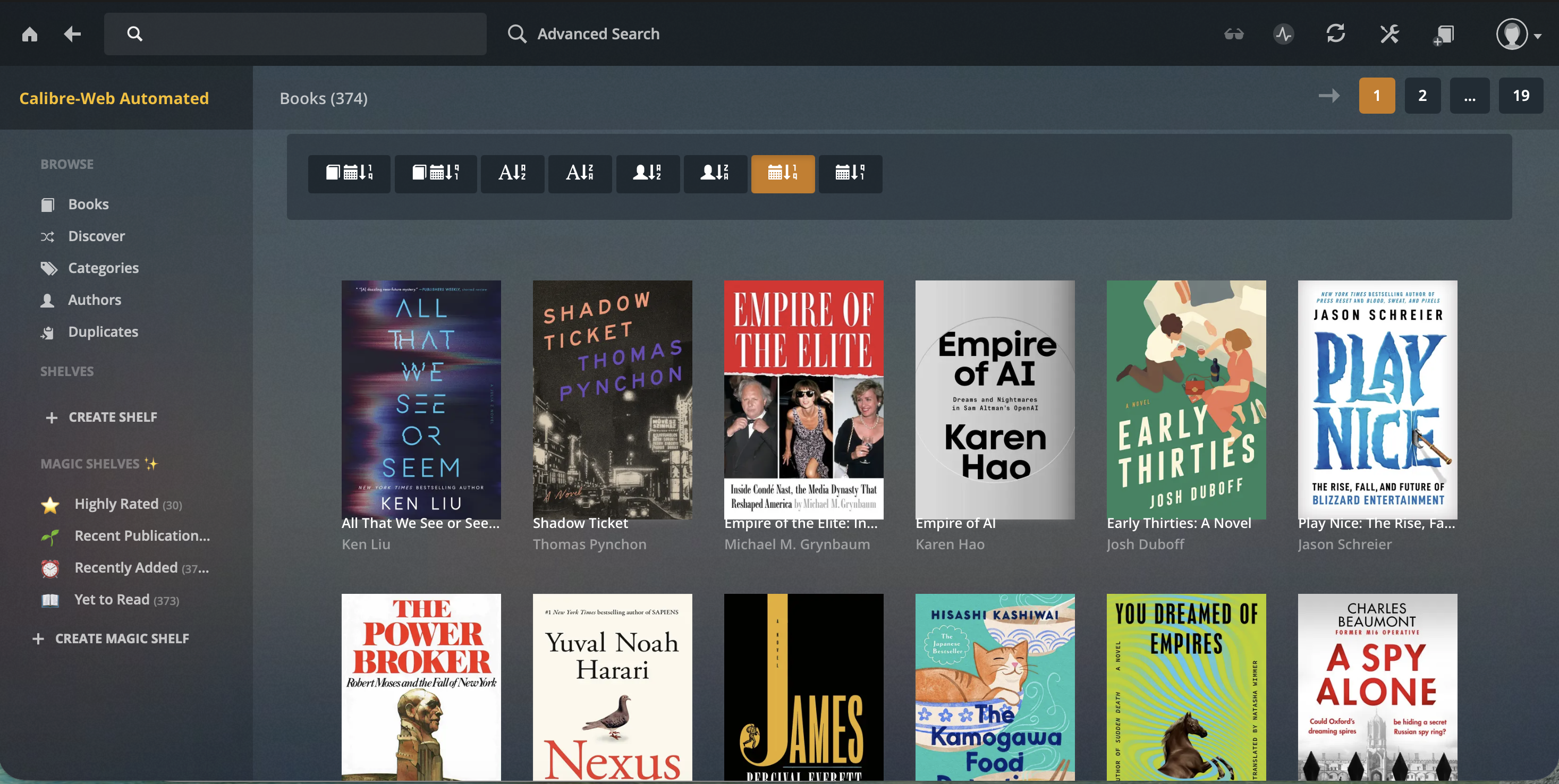Open the Play Nice book cover

click(1377, 399)
